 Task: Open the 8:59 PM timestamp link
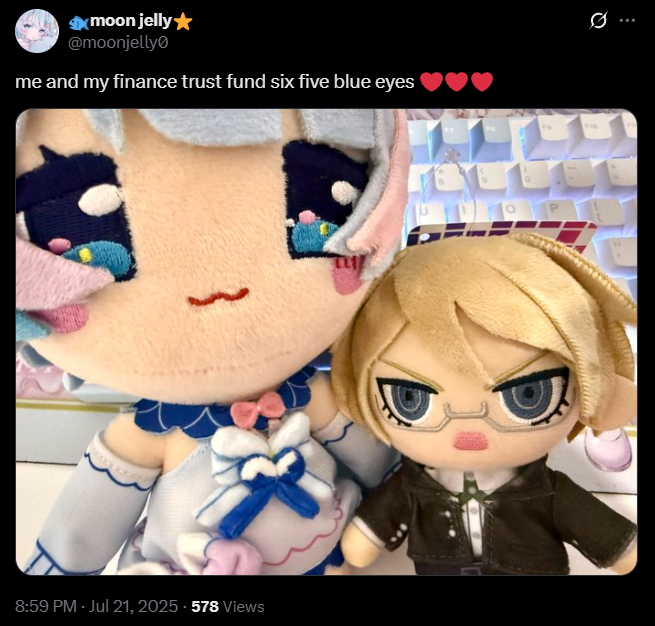(x=46, y=606)
